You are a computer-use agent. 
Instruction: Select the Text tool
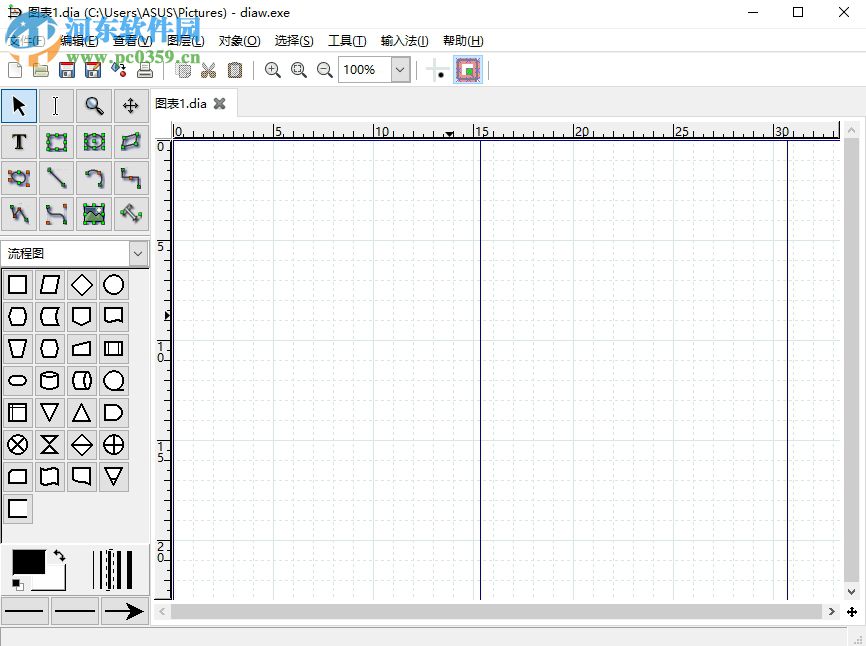(19, 141)
